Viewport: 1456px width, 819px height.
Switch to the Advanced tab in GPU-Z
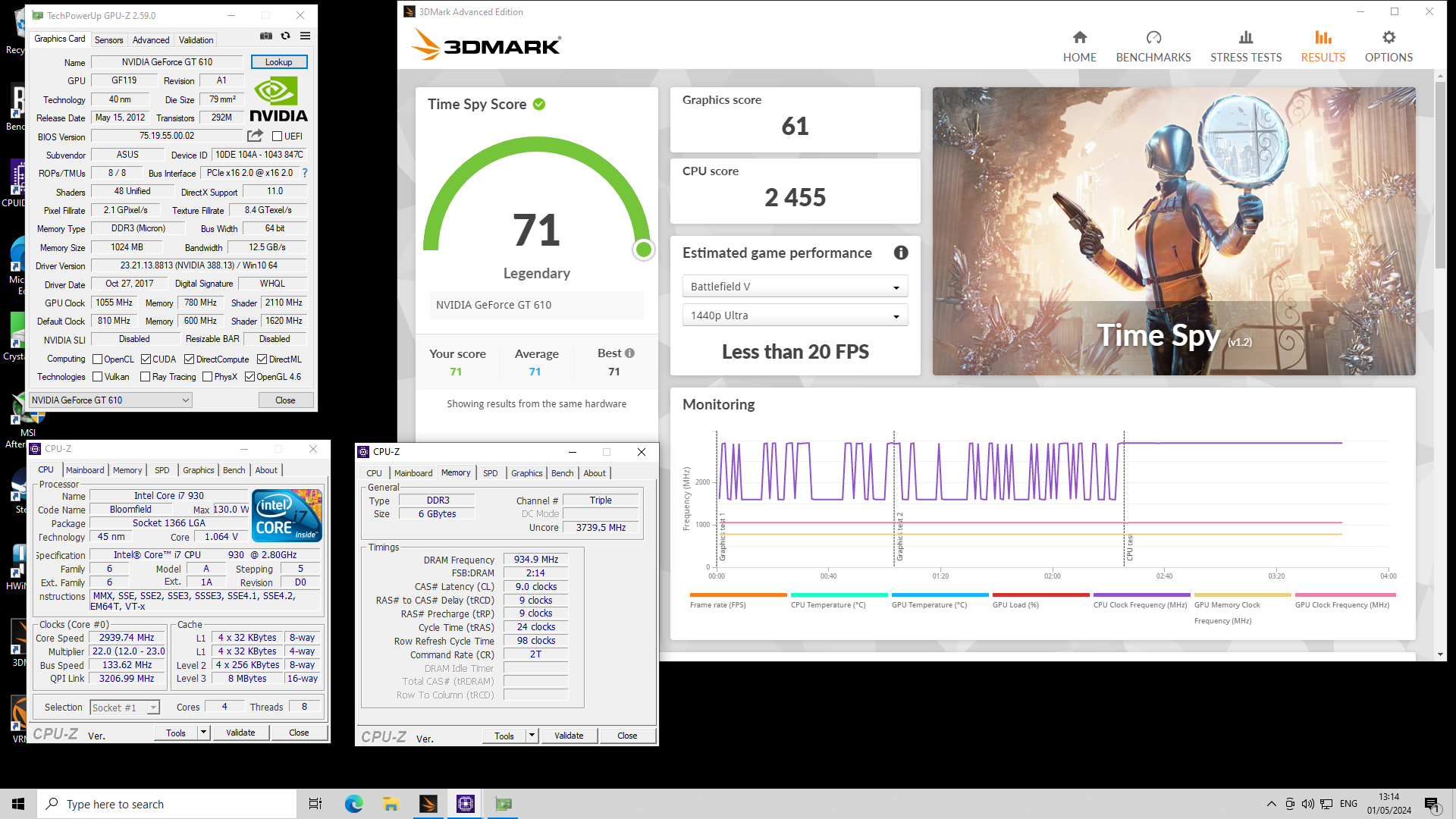pos(151,40)
